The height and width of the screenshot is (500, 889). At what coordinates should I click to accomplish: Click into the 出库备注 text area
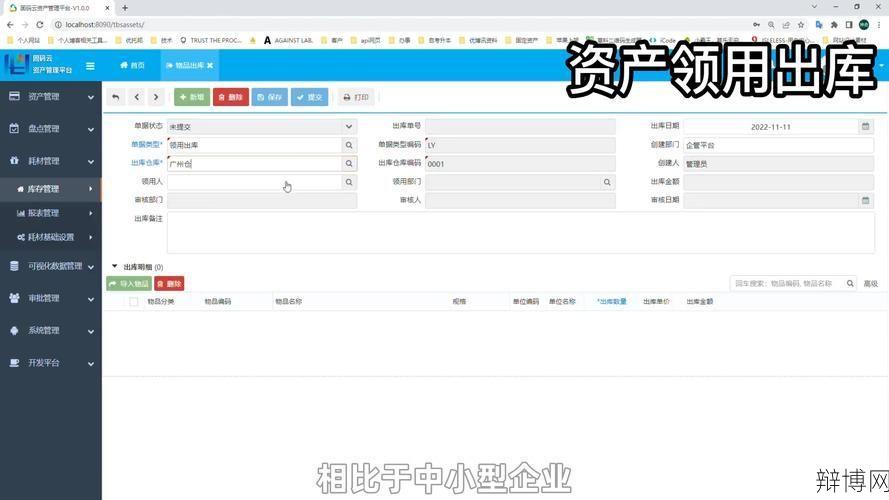click(x=520, y=232)
